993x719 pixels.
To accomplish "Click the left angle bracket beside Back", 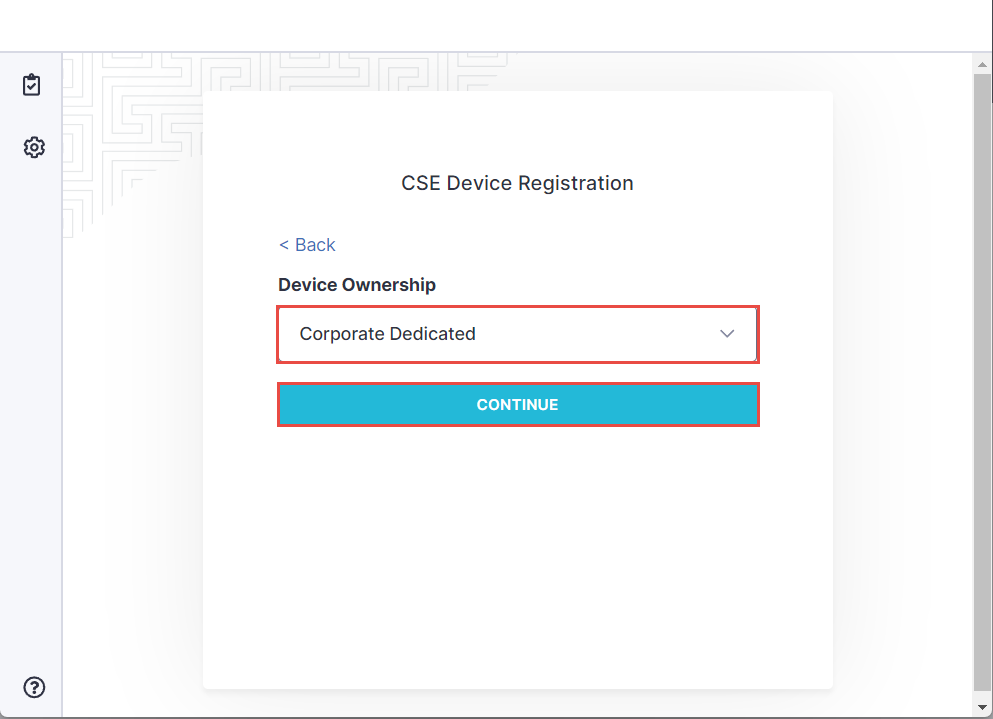I will 284,245.
